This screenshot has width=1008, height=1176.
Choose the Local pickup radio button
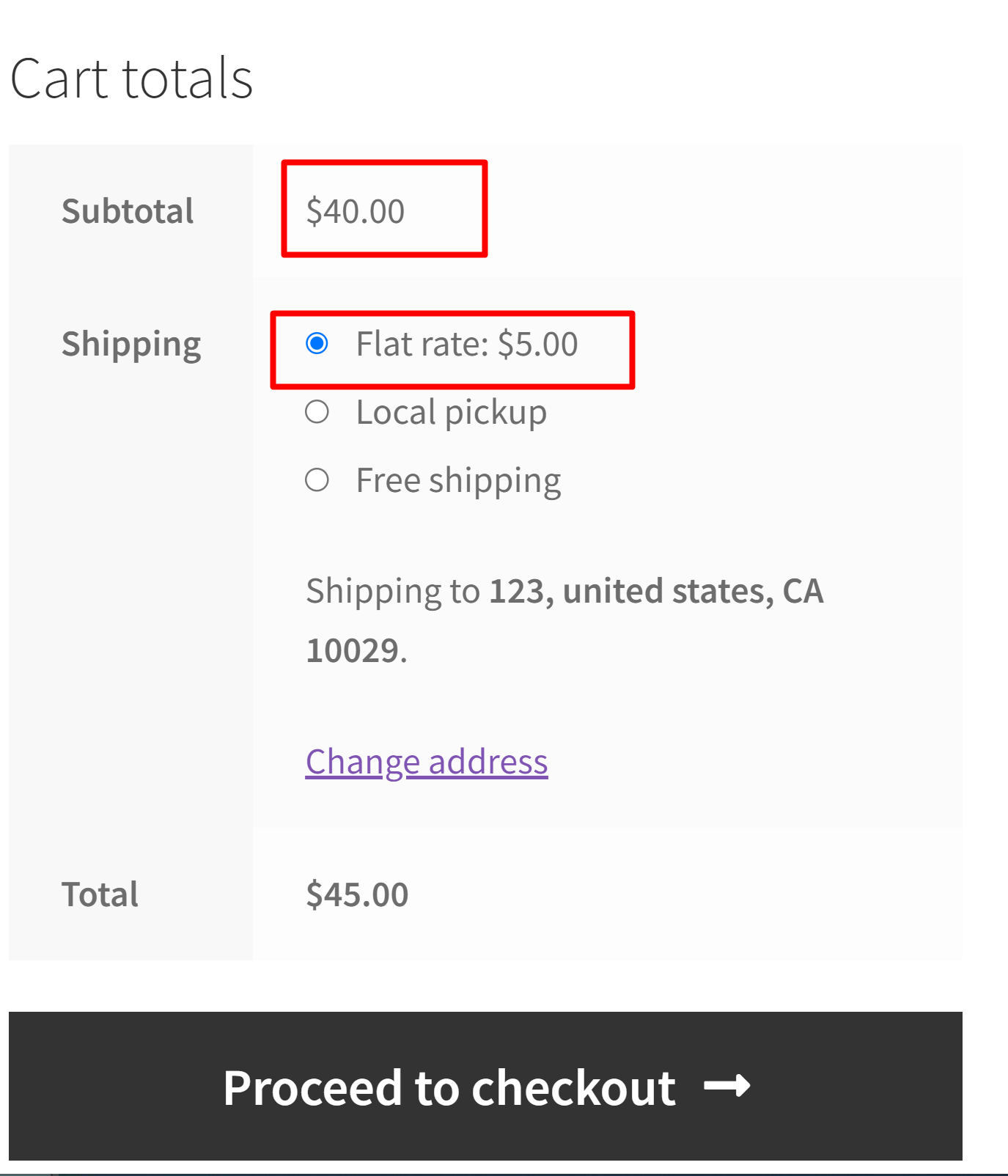317,412
